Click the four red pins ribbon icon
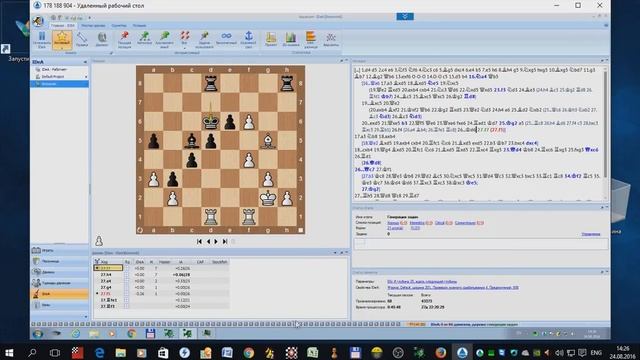 (x=184, y=36)
